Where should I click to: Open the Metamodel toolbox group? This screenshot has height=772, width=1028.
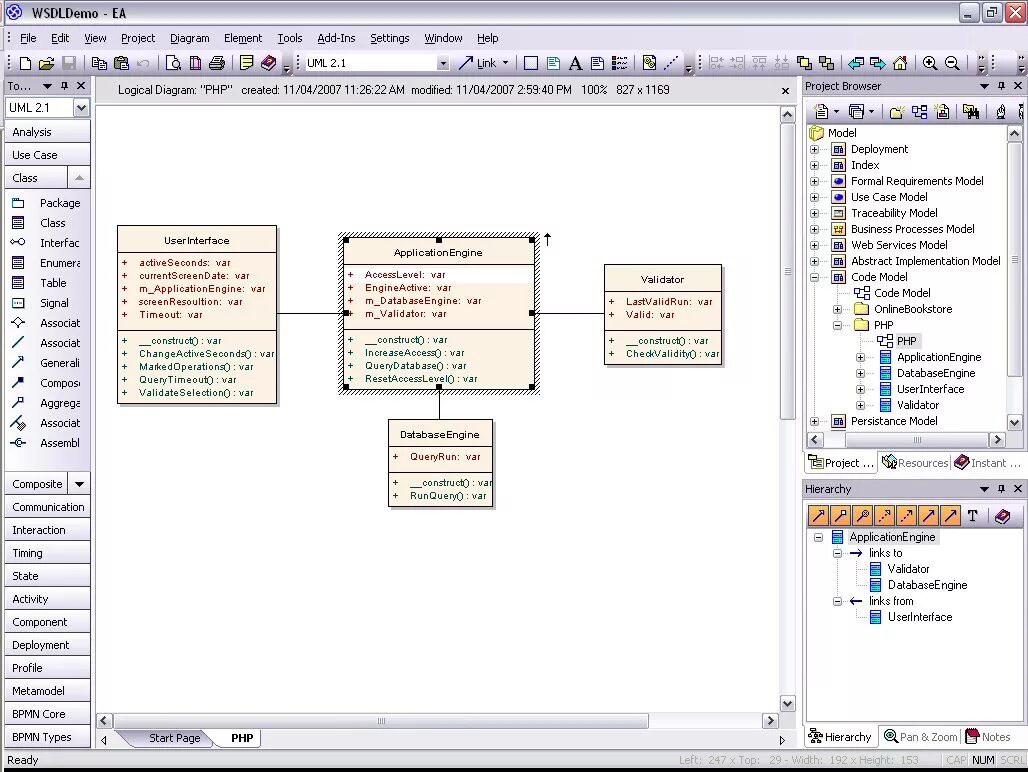pos(47,691)
